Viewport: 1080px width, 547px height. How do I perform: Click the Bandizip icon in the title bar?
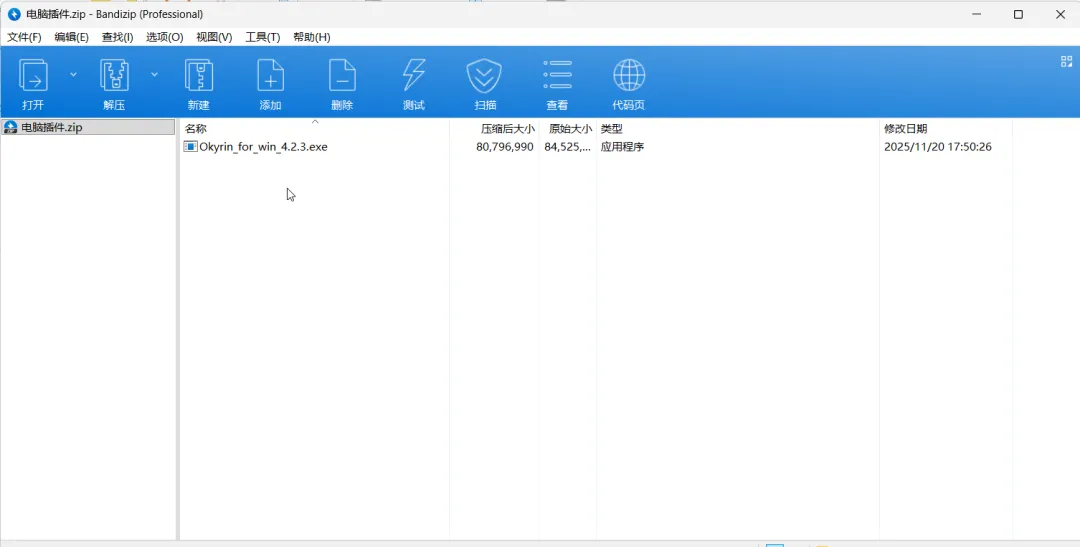[14, 14]
